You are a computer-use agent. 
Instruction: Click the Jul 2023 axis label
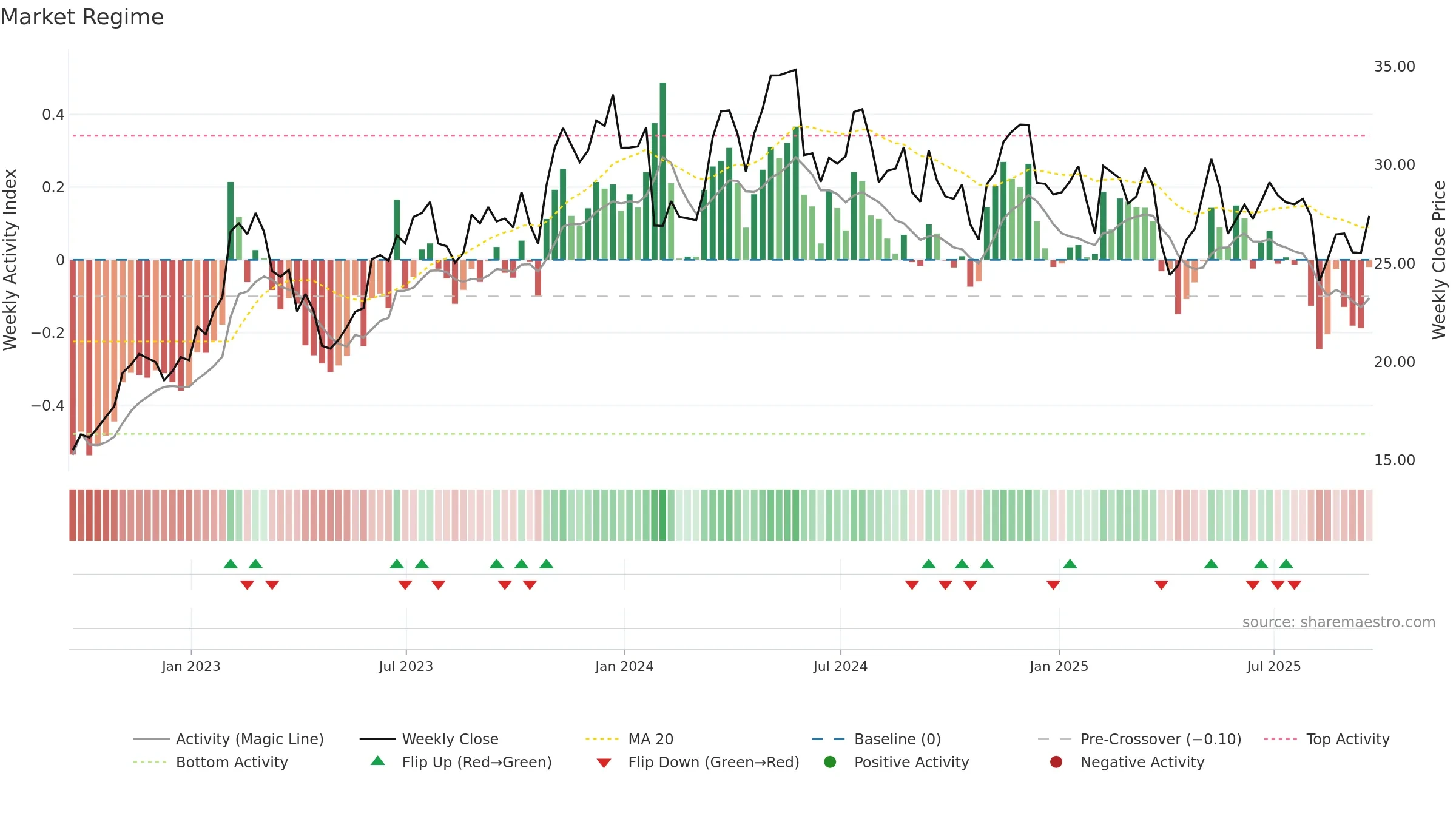(x=406, y=666)
